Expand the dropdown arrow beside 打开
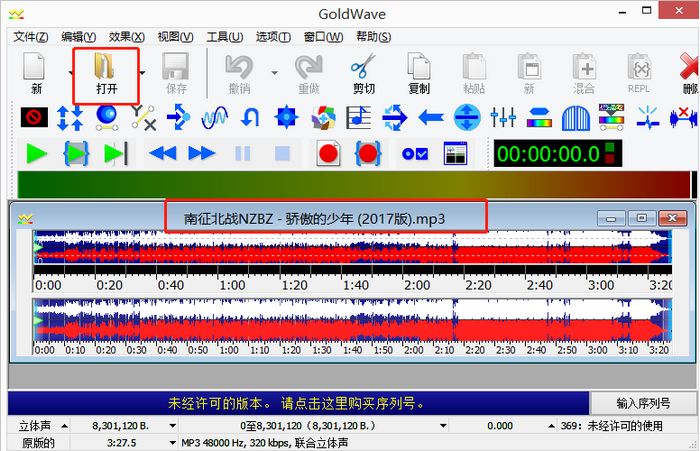Screen dimensions: 700x451 pyautogui.click(x=143, y=72)
